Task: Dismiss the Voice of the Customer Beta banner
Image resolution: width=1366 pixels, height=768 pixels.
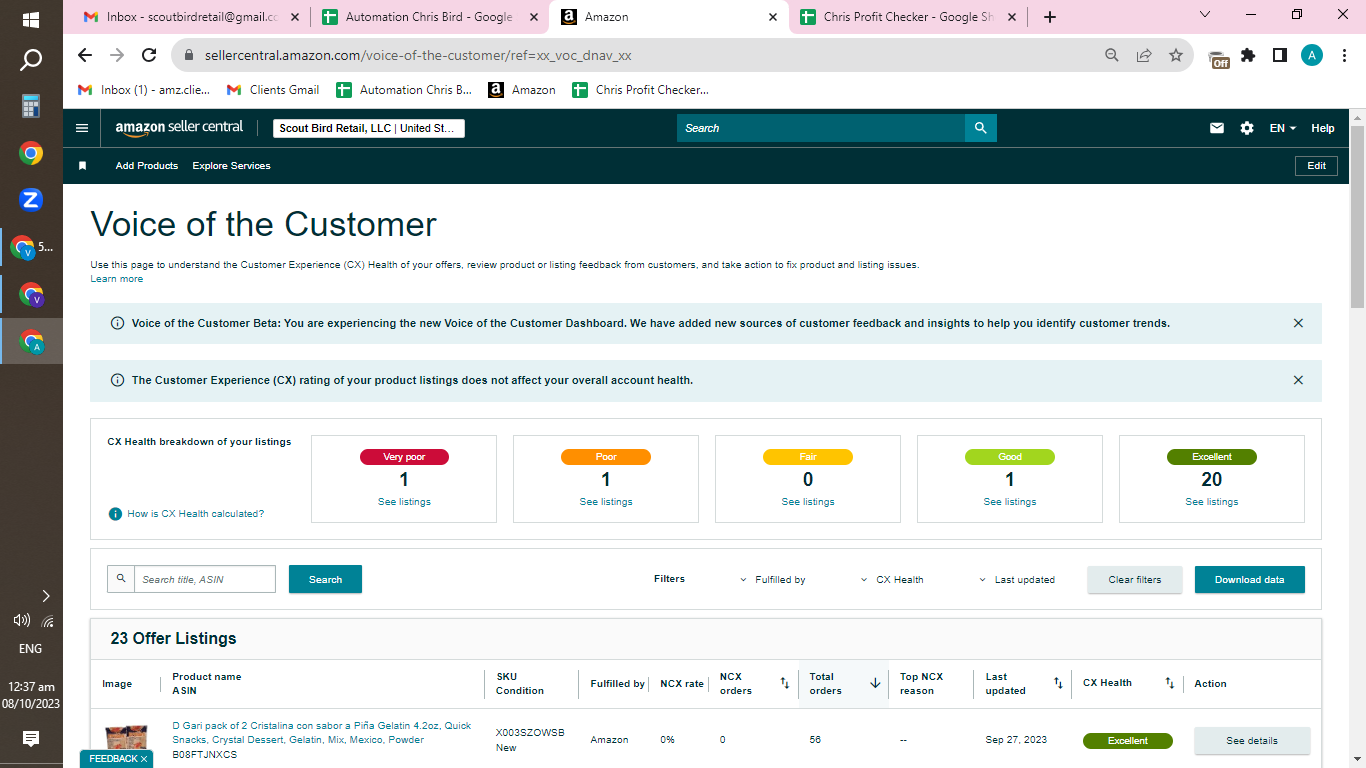Action: 1298,323
